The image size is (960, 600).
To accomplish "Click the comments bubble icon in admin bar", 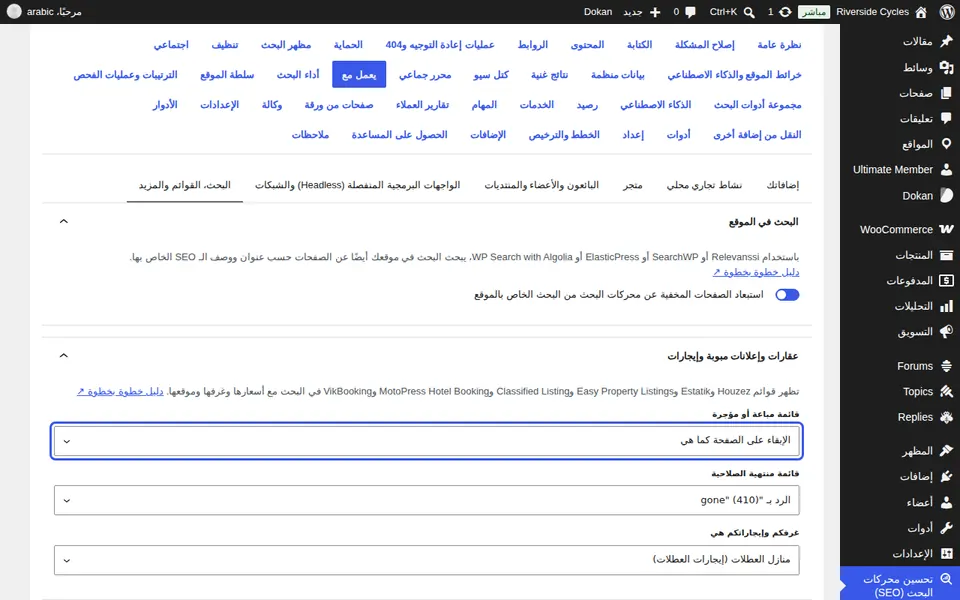I will (x=690, y=12).
